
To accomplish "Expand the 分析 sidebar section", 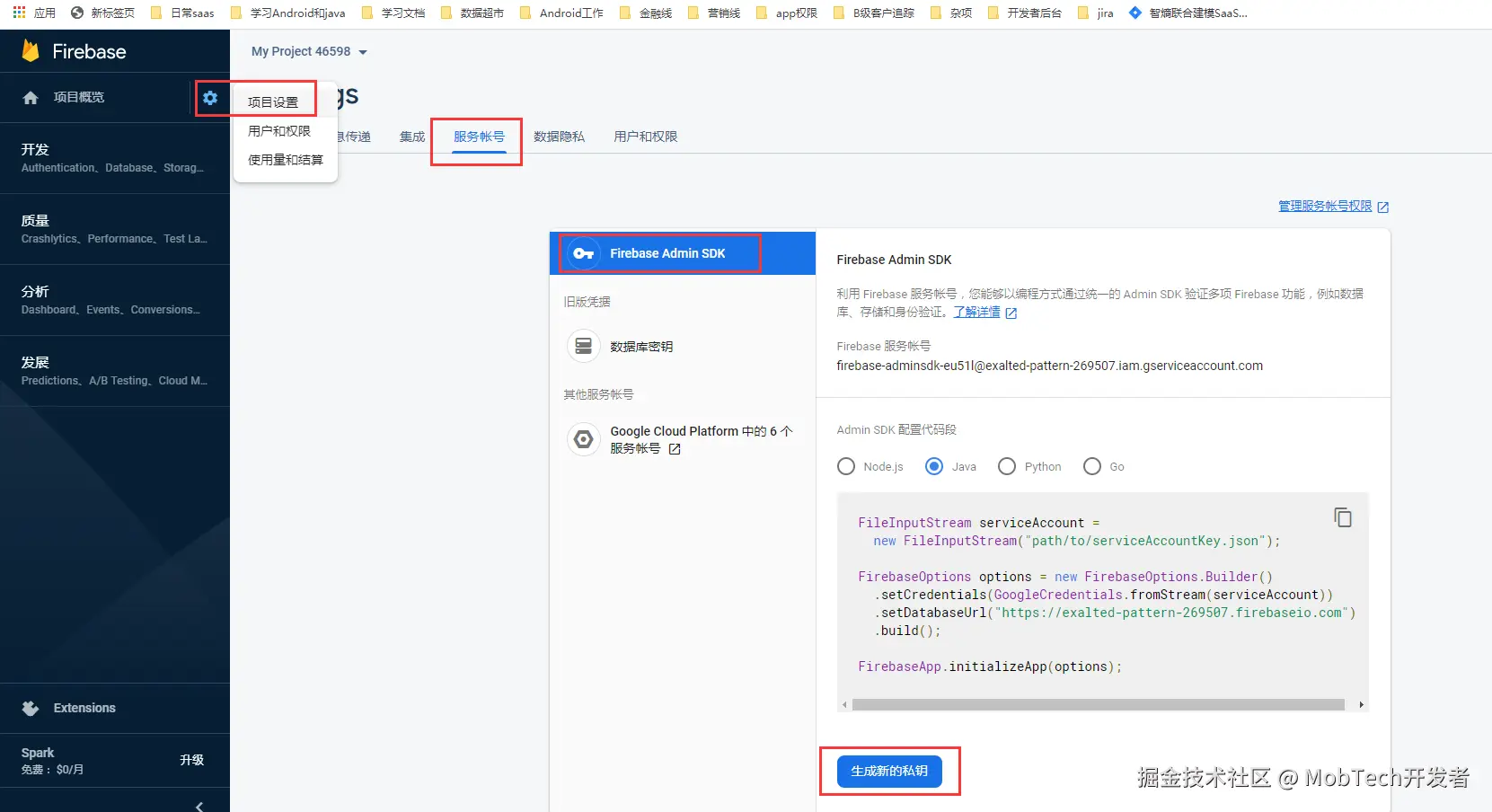I will pos(115,300).
